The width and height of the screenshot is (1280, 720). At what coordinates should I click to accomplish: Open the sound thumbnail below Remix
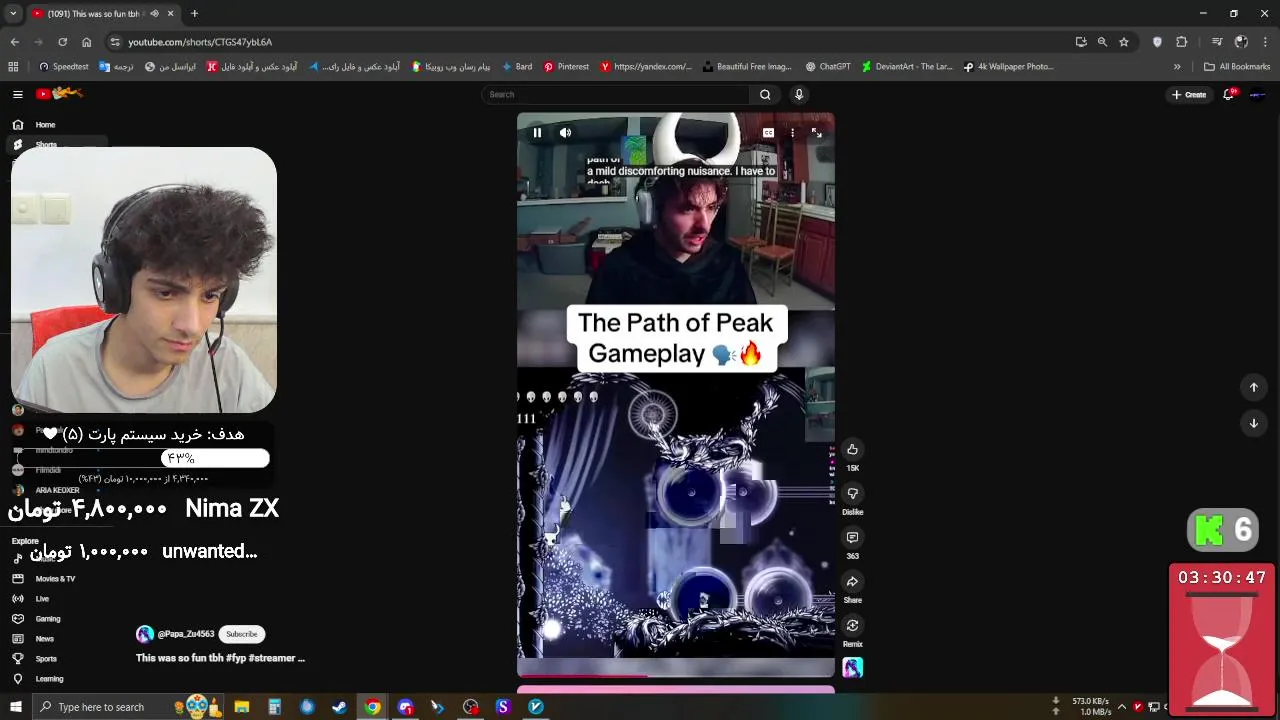point(852,668)
